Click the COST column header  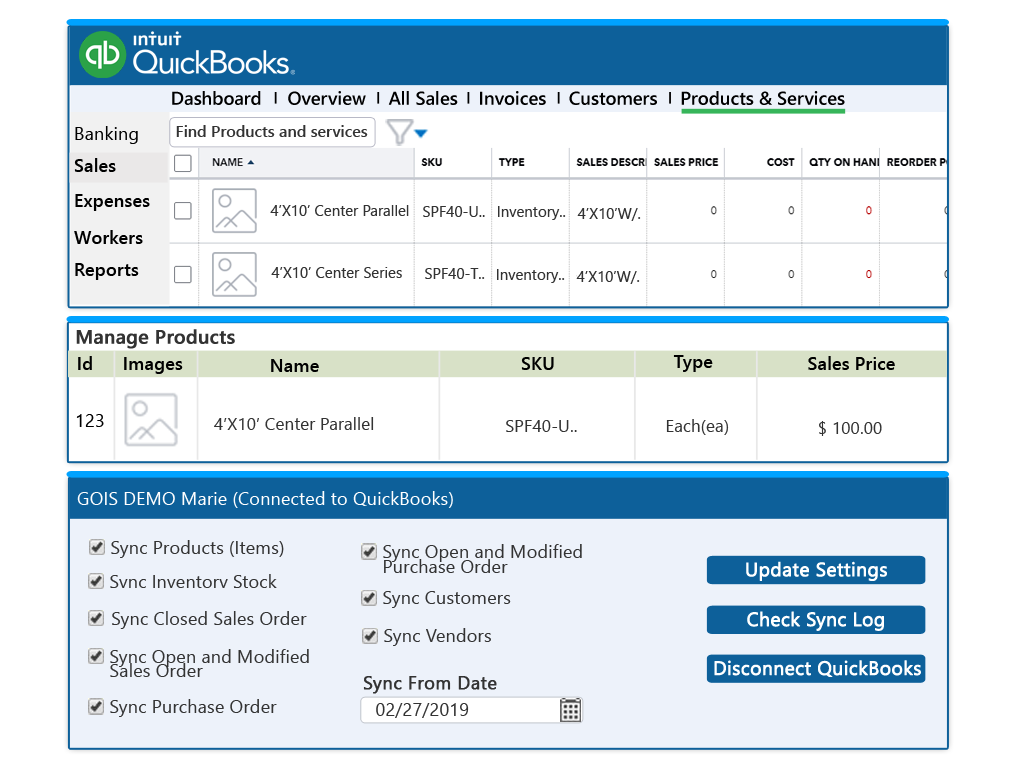[780, 162]
